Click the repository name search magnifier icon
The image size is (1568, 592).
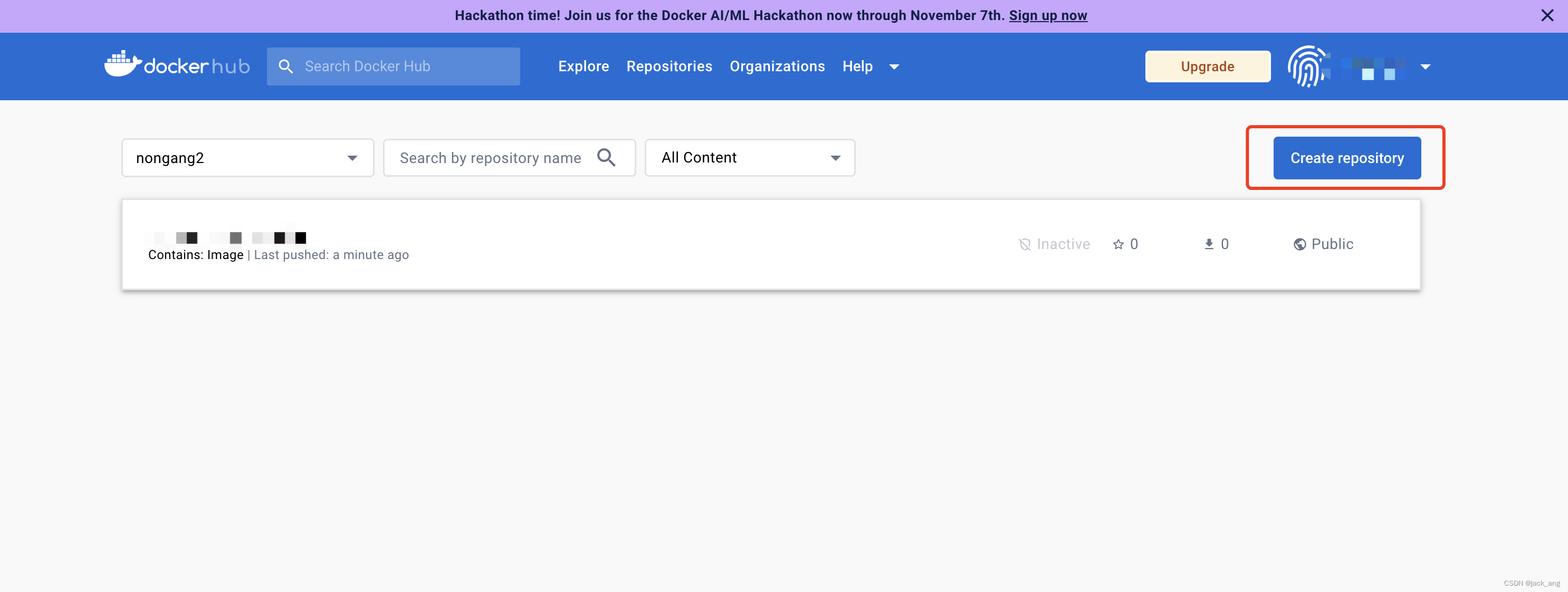coord(606,158)
